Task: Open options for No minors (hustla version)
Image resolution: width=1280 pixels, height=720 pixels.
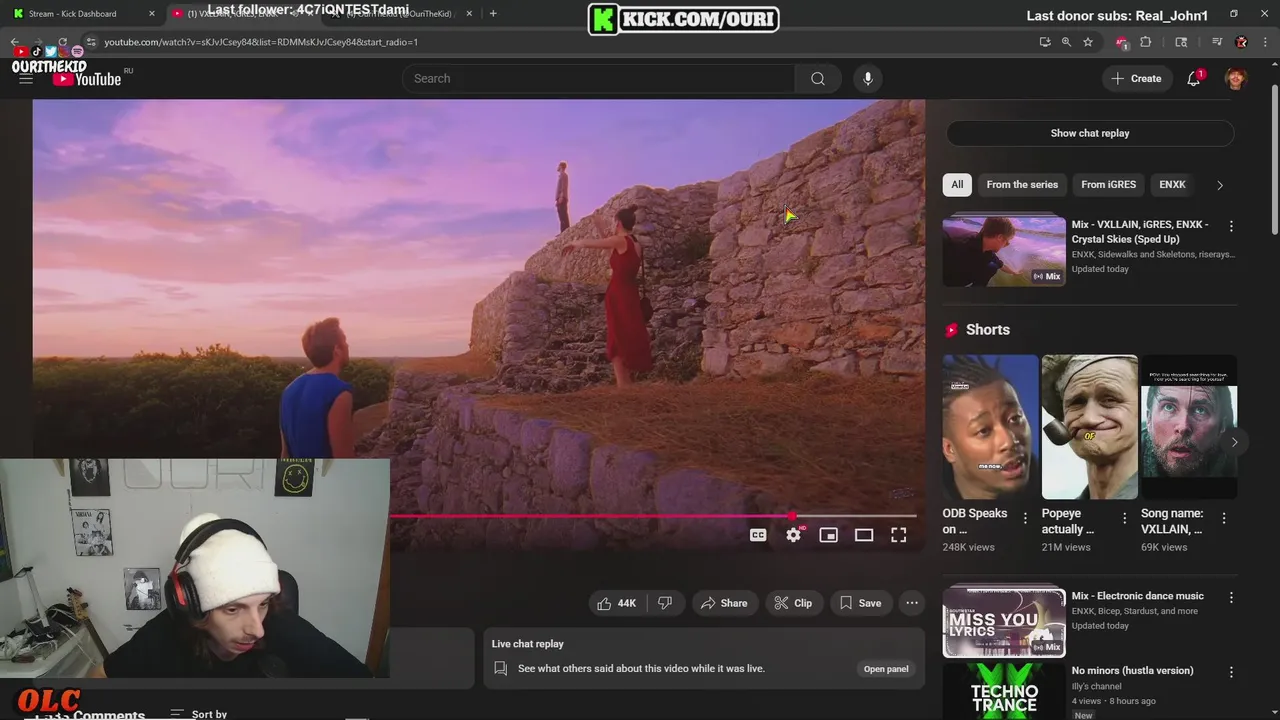Action: (x=1231, y=672)
